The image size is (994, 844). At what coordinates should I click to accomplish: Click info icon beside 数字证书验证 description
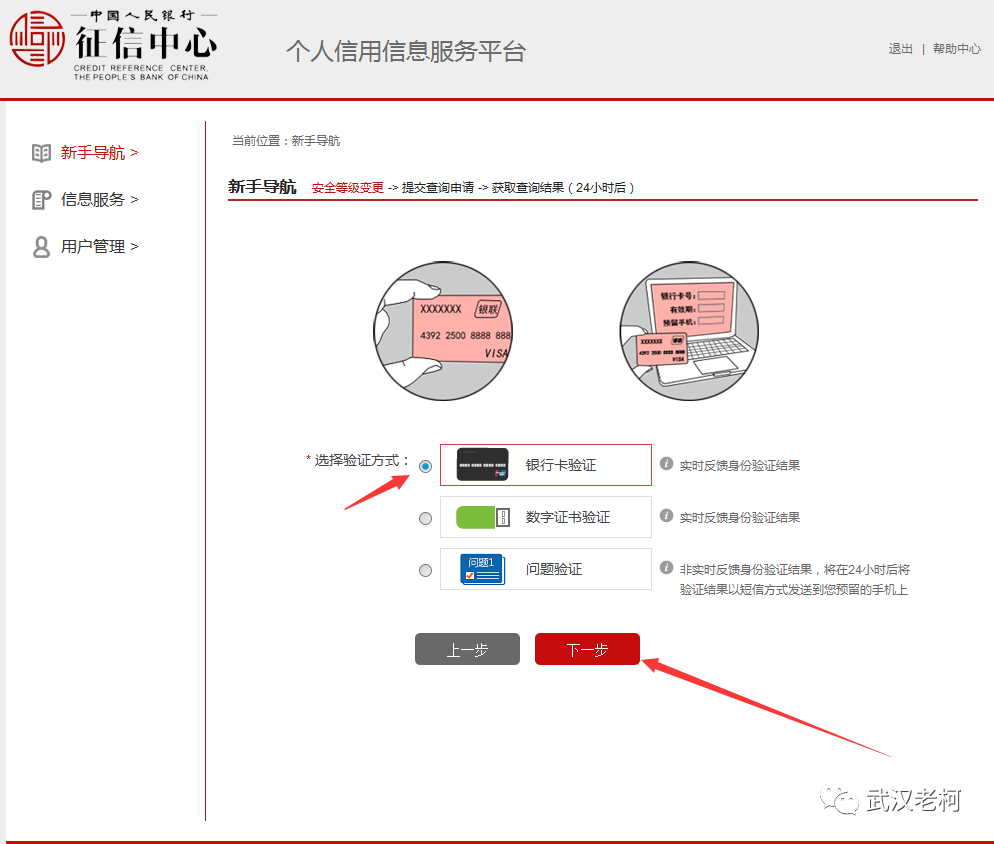666,516
